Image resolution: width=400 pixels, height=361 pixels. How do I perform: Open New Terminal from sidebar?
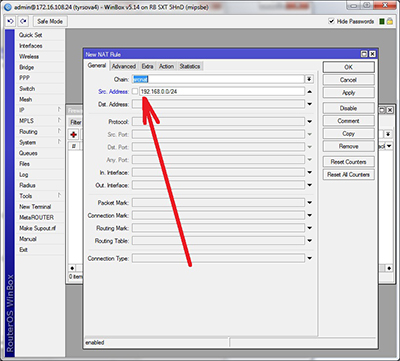click(40, 207)
